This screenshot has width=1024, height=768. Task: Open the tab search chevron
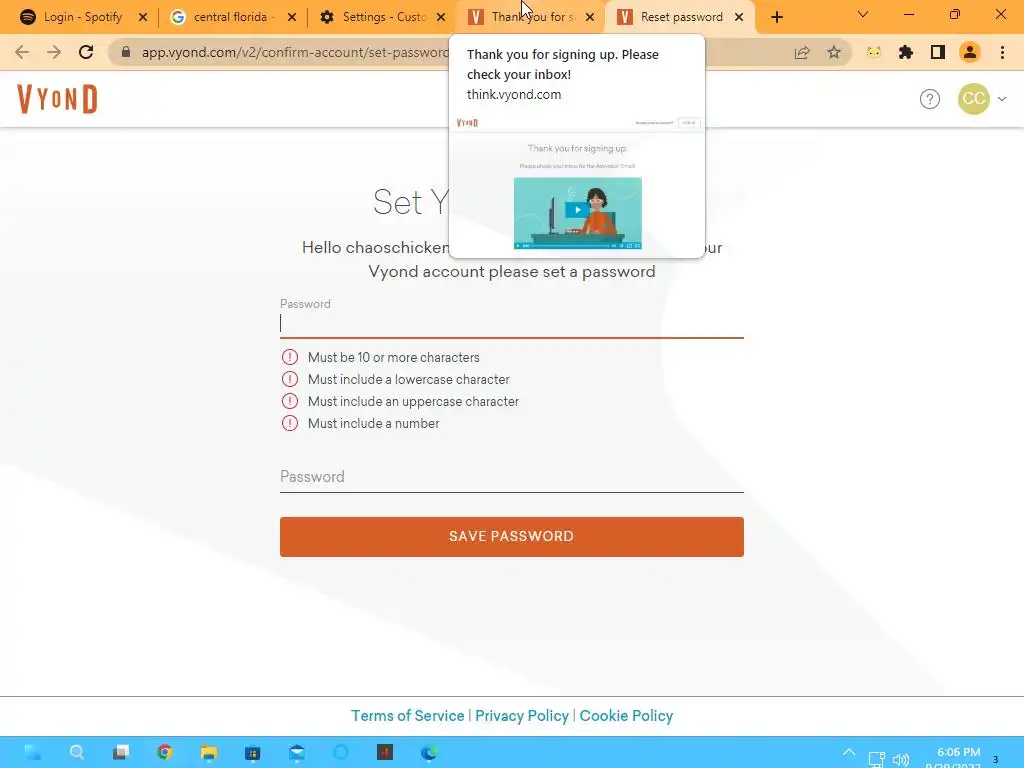[863, 14]
